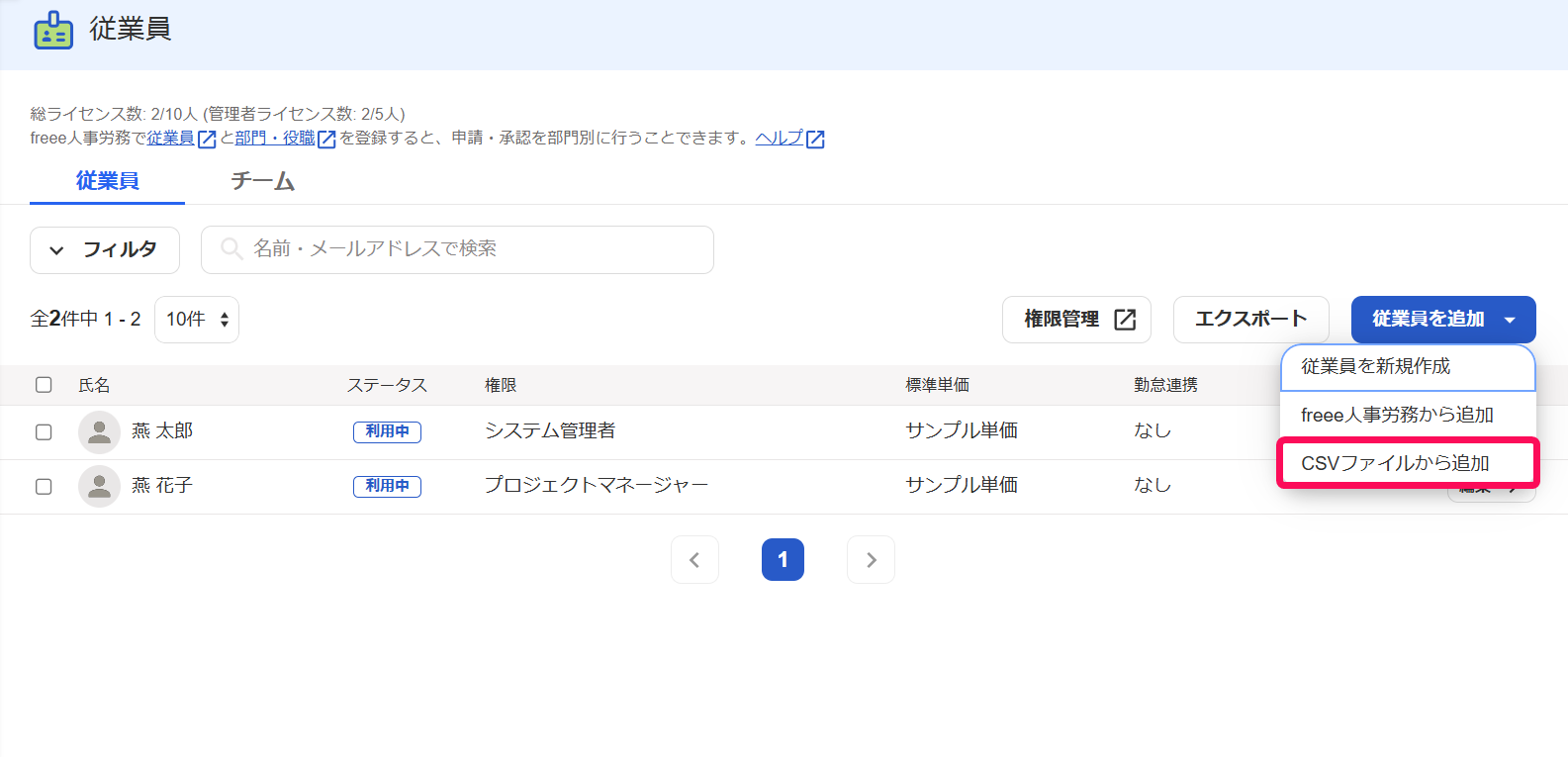Click the name 燕 花子
The width and height of the screenshot is (1568, 757).
click(162, 486)
